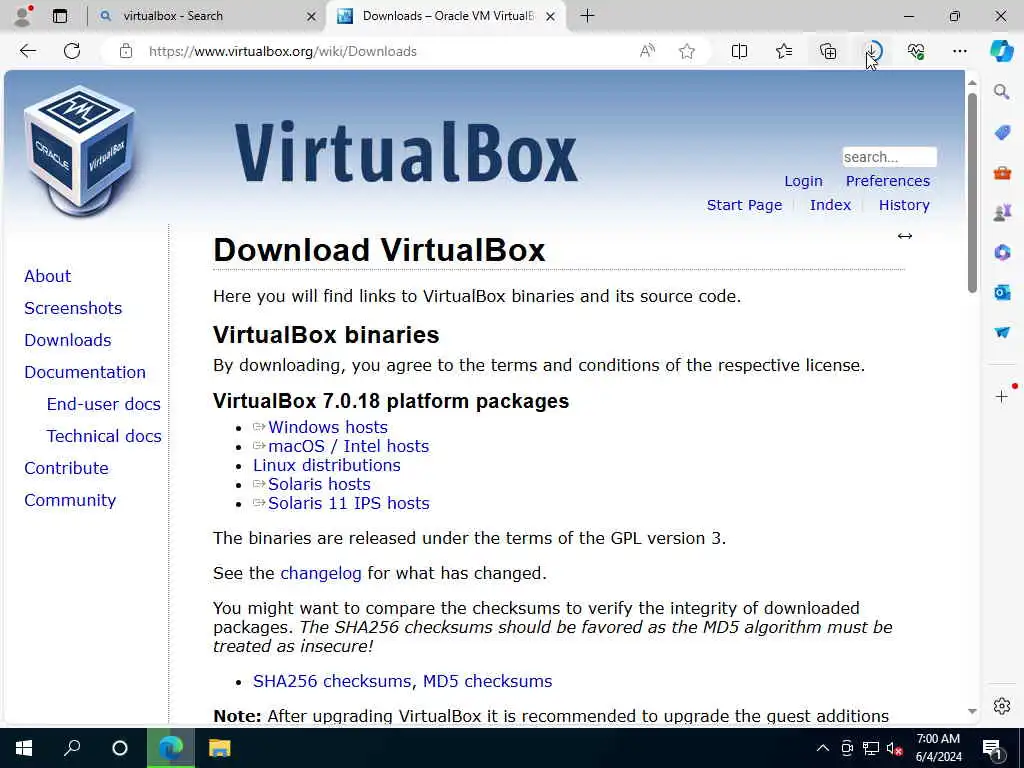Open the Windows Start menu
This screenshot has width=1024, height=768.
[24, 748]
